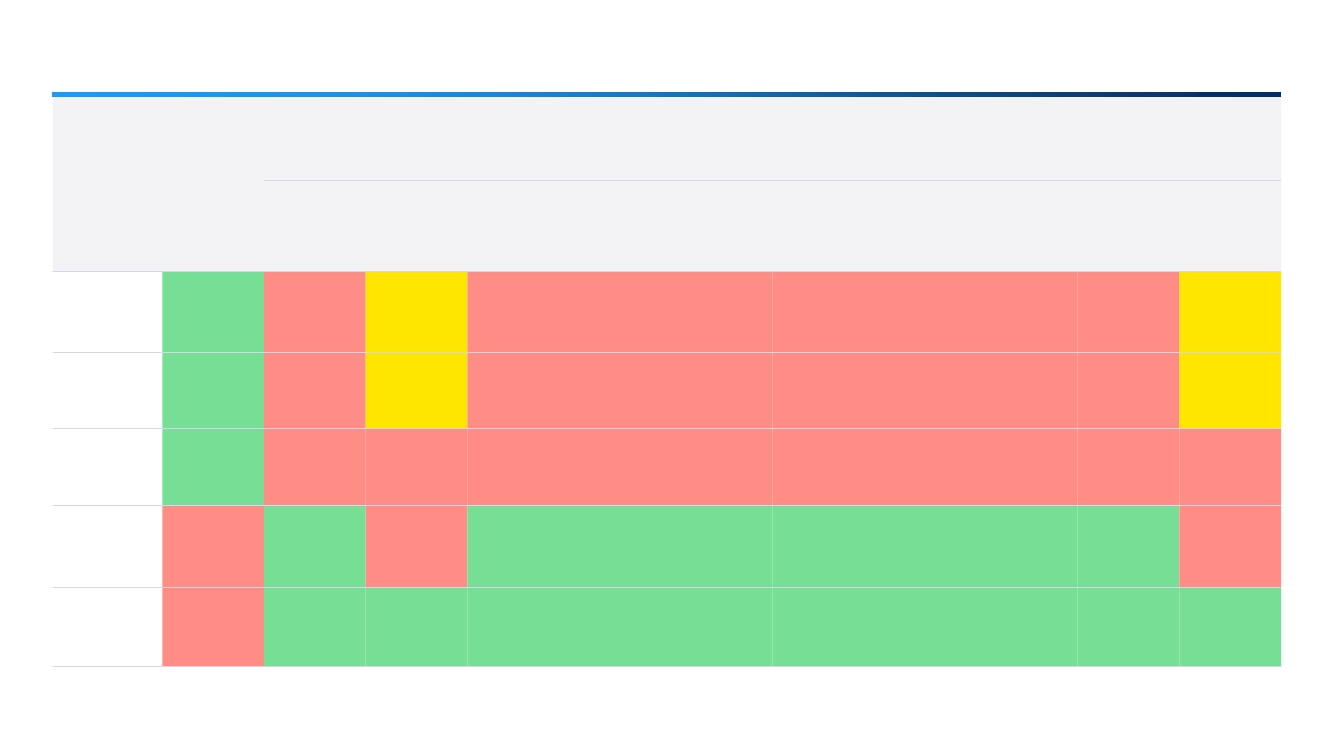Screen dimensions: 1333x750
Task: Select the green cell in the second row
Action: 213,391
